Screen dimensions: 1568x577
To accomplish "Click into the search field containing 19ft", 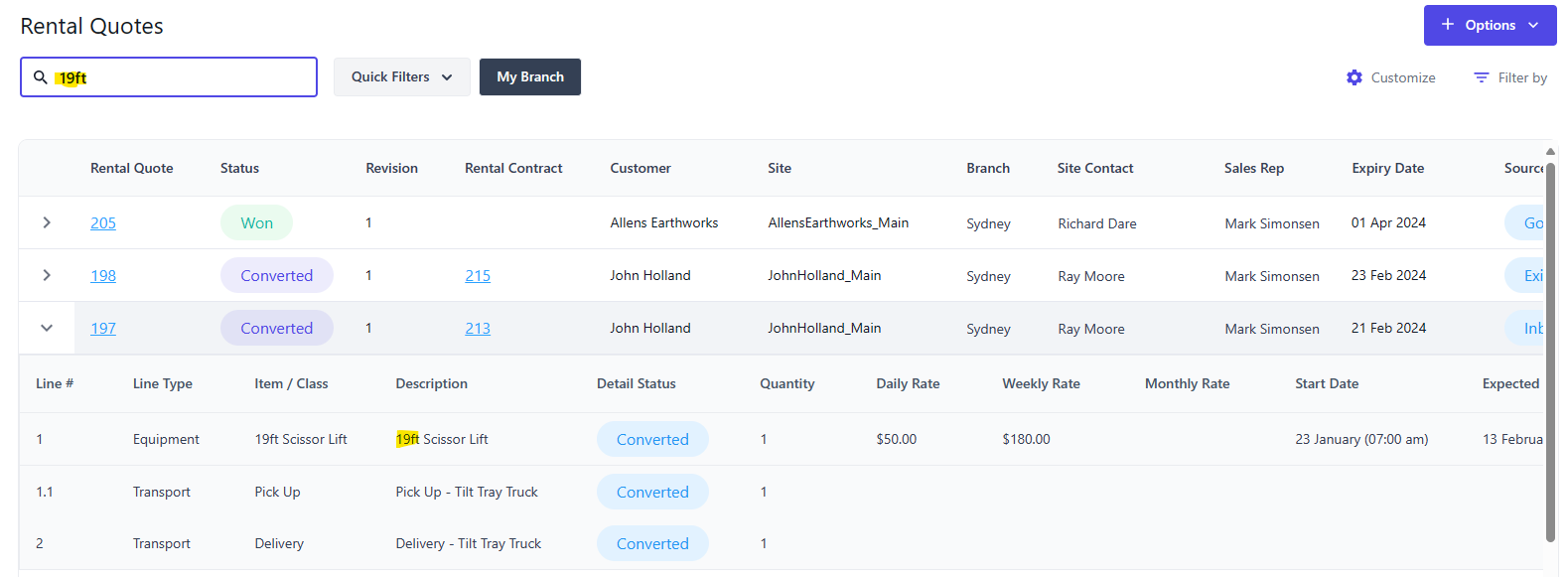I will pyautogui.click(x=189, y=77).
